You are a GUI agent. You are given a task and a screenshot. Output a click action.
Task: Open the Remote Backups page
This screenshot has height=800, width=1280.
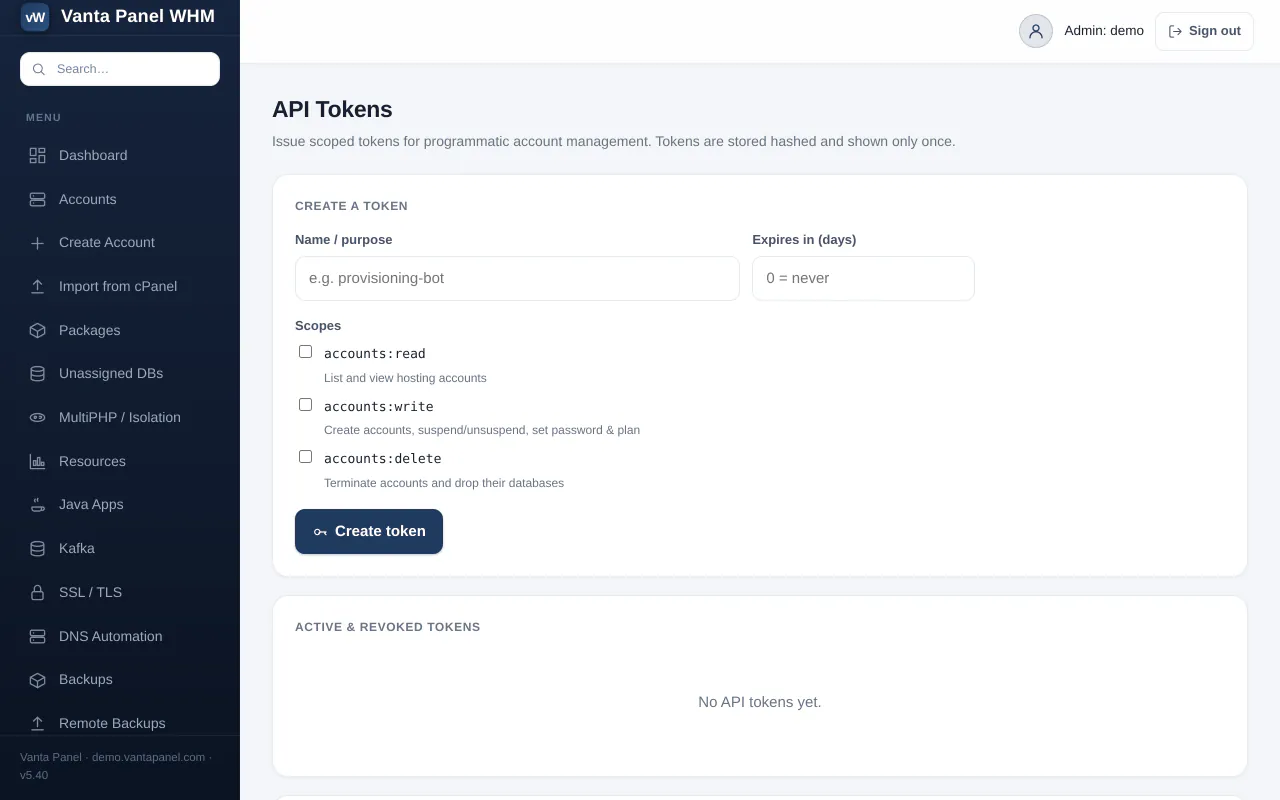(120, 723)
